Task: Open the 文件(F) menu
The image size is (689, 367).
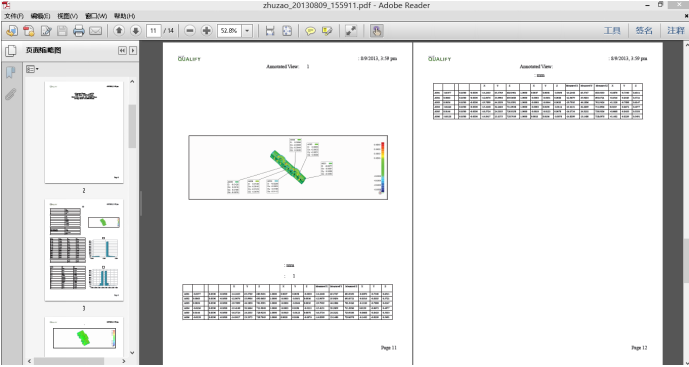Action: coord(14,16)
